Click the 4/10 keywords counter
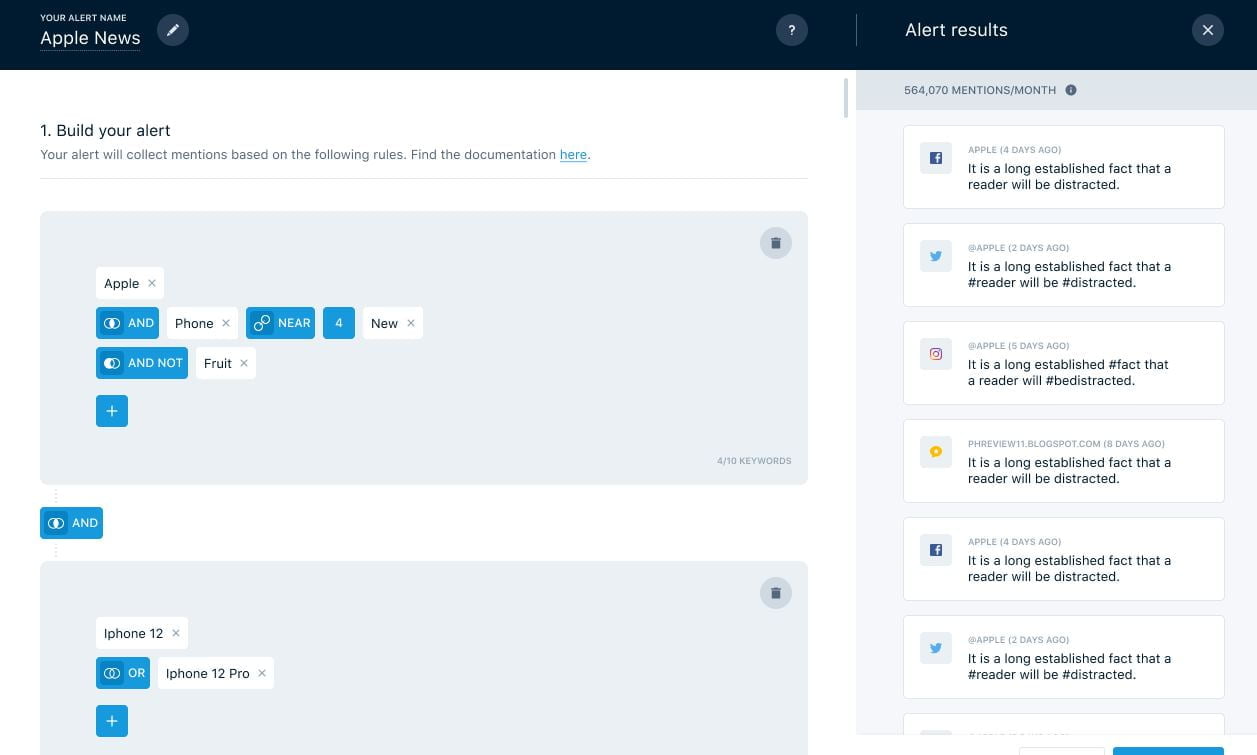This screenshot has width=1257, height=755. [754, 461]
